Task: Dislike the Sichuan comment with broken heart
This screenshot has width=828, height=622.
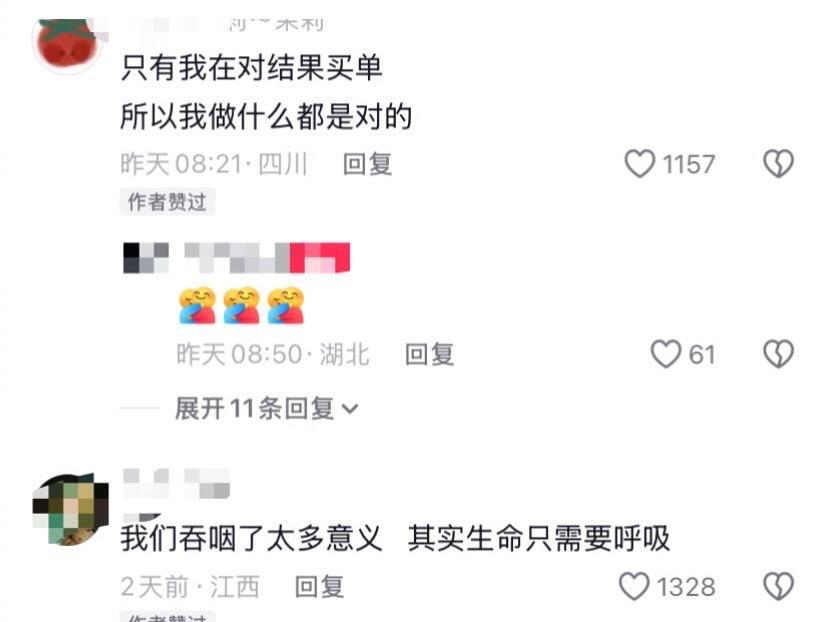Action: [x=778, y=164]
